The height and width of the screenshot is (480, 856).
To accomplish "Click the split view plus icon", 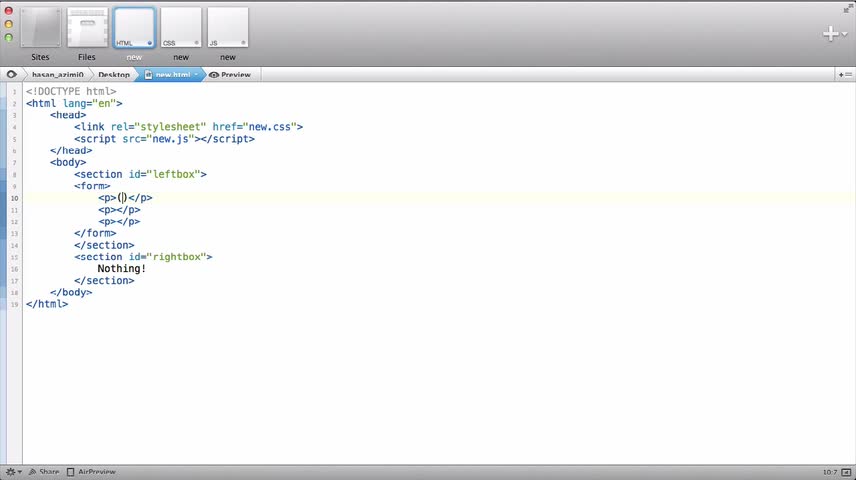I will (846, 75).
